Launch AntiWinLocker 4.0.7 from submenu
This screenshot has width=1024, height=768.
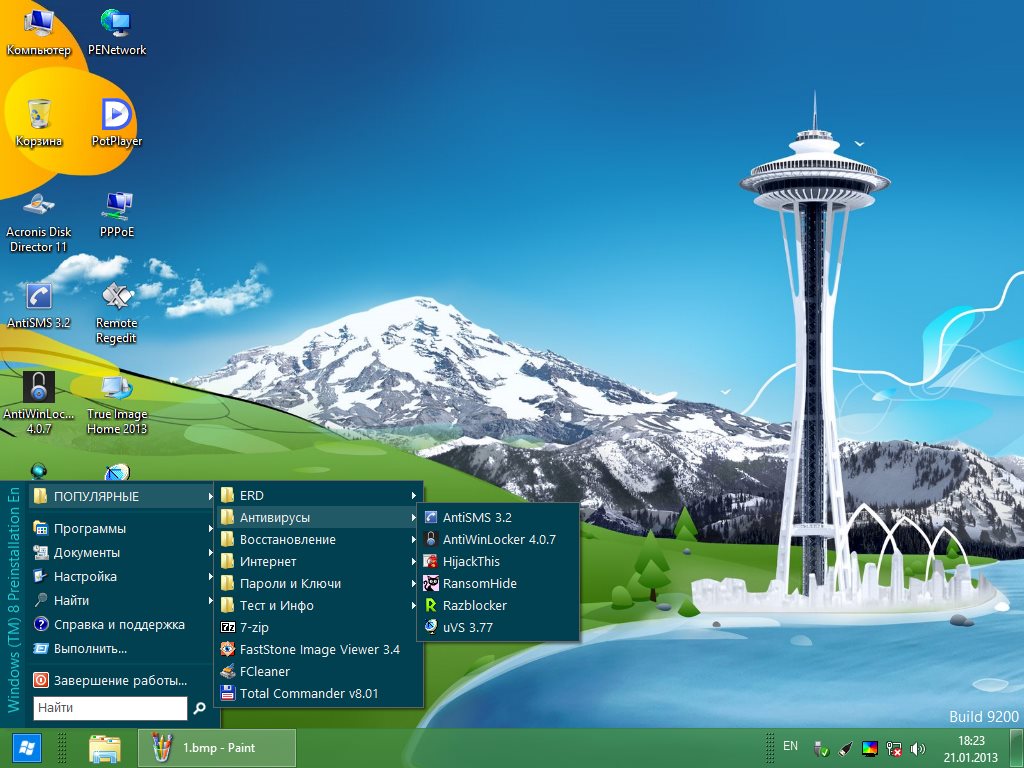point(498,539)
